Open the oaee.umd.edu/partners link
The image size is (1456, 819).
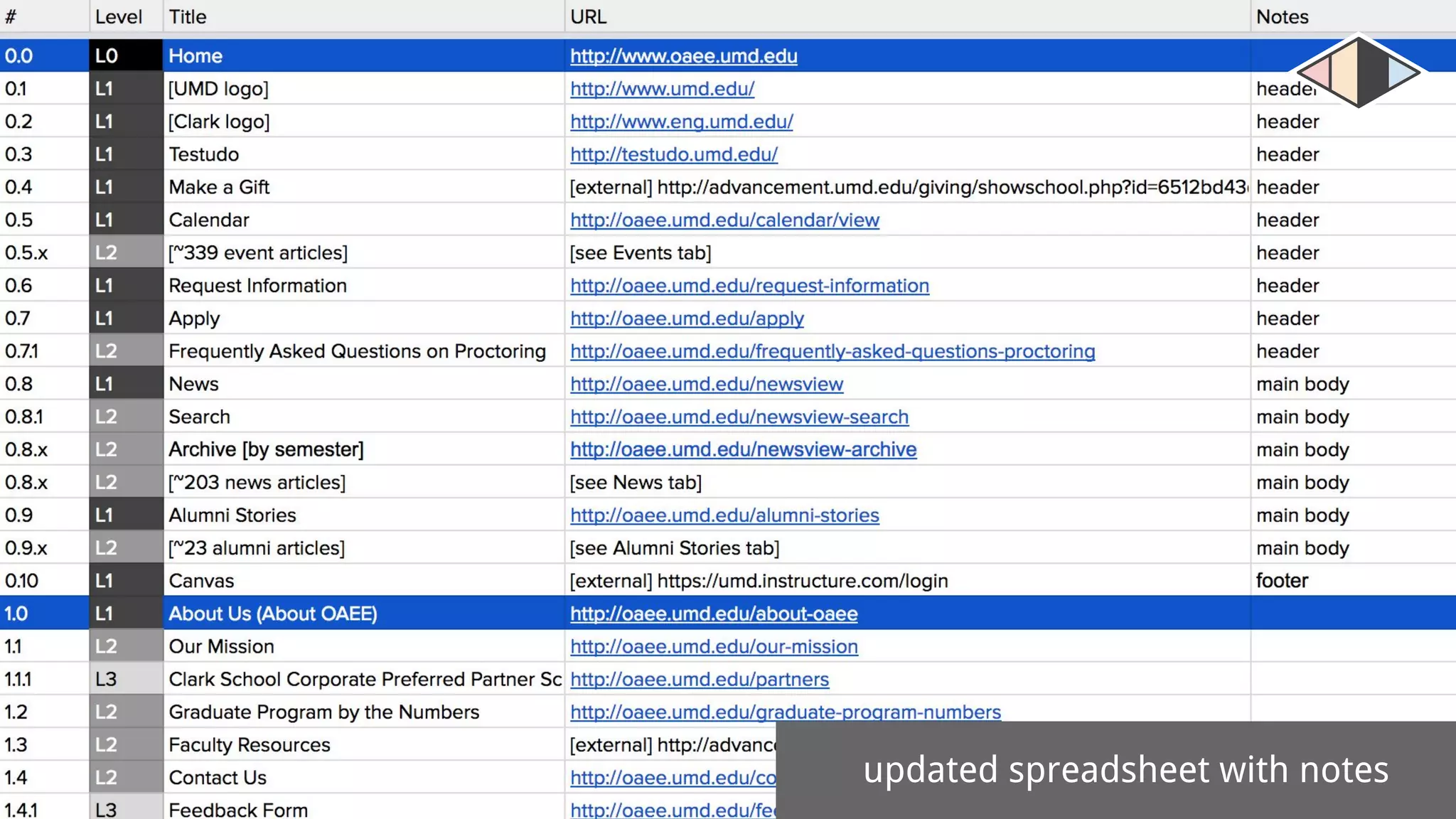[700, 679]
